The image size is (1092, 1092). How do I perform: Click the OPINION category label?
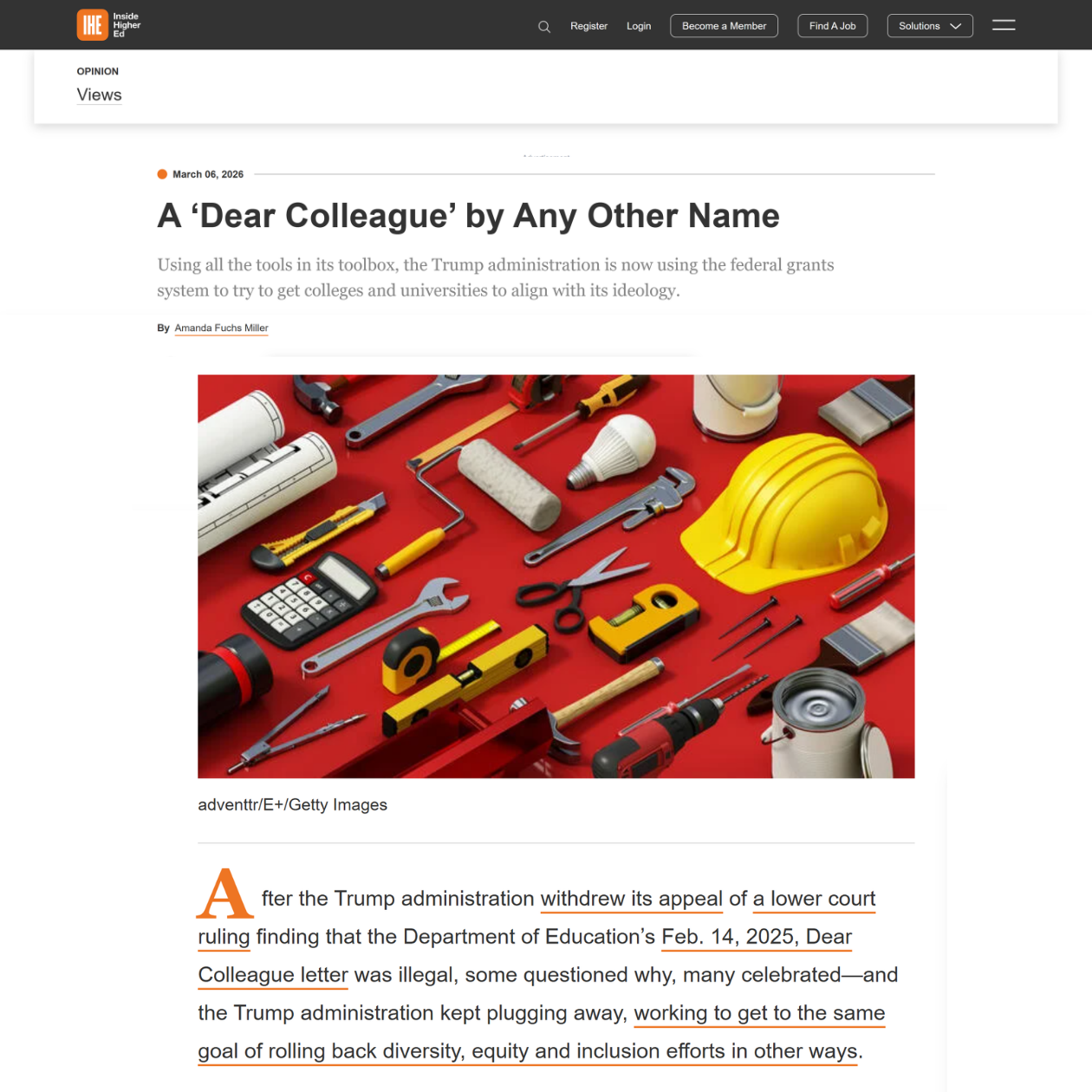tap(98, 72)
